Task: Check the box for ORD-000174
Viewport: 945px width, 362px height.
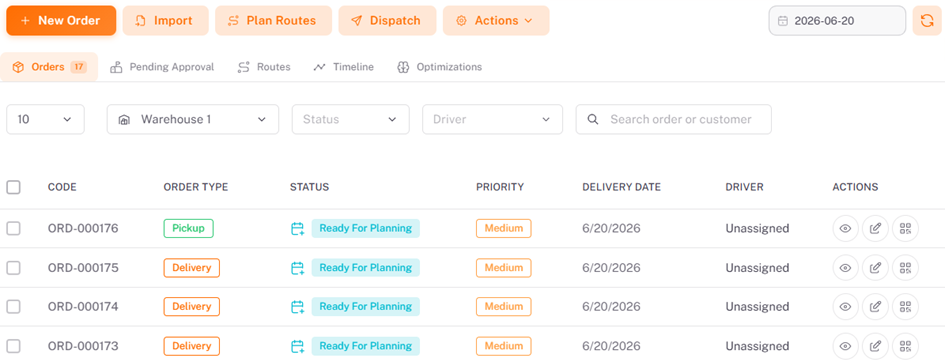Action: click(13, 307)
